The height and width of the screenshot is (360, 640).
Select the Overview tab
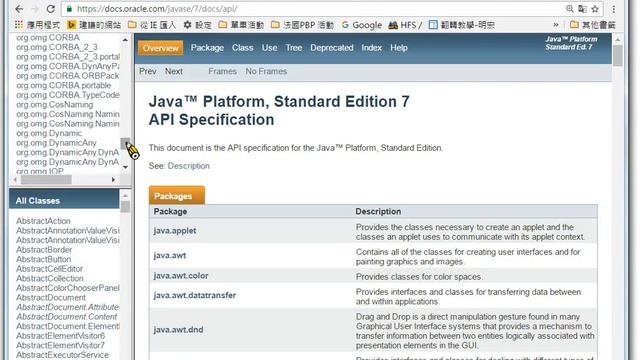point(160,48)
